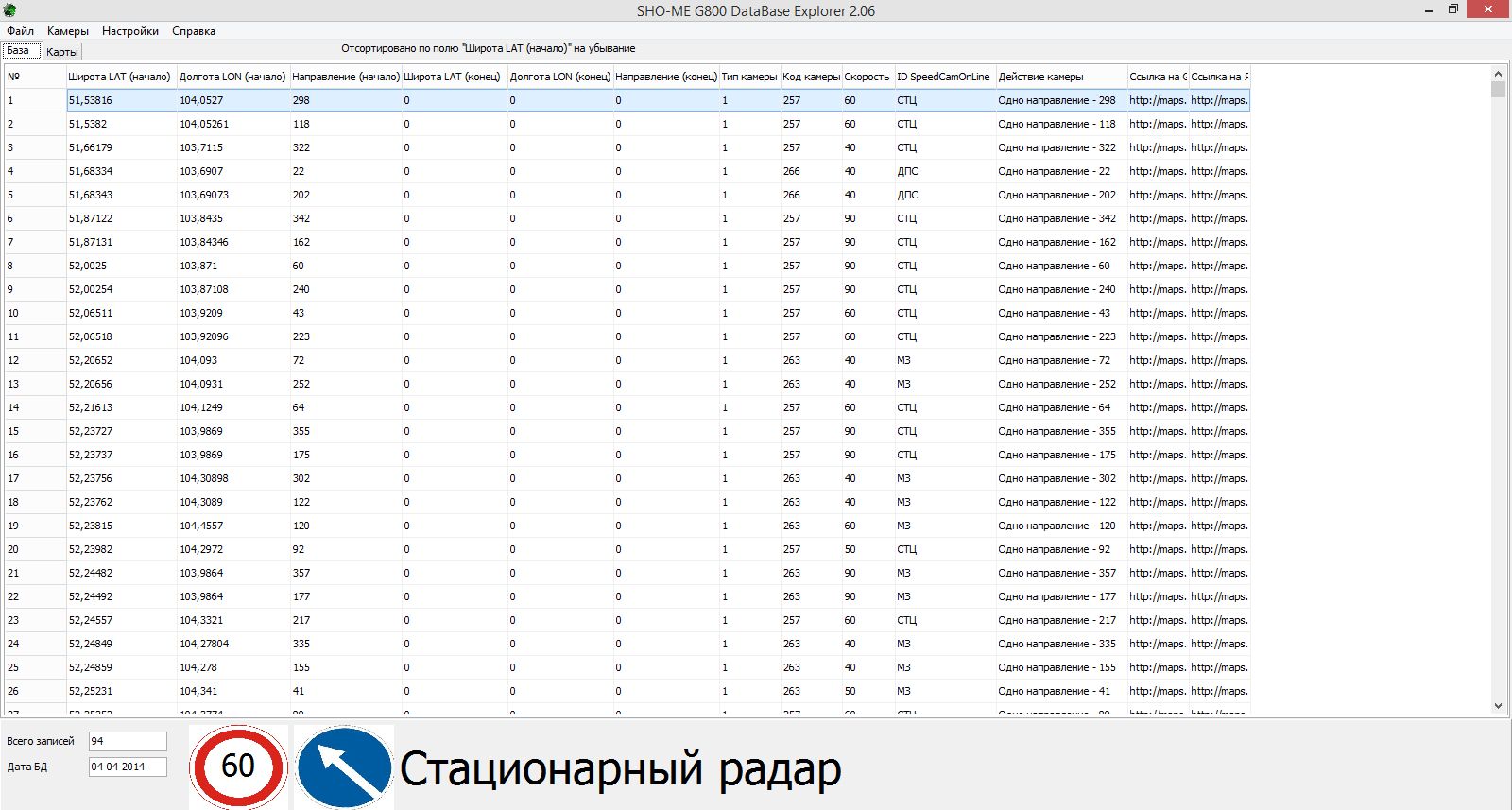Select latitude cell 52,20652
The height and width of the screenshot is (810, 1512).
pyautogui.click(x=122, y=360)
